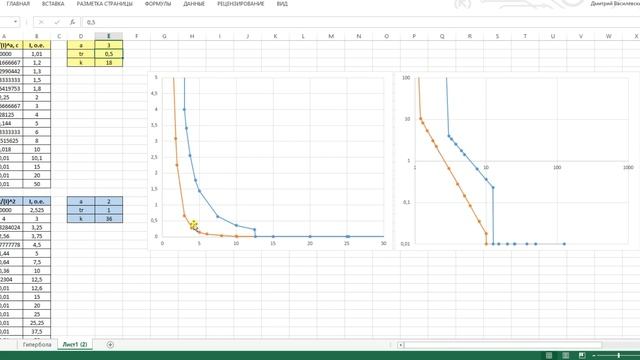Image resolution: width=640 pixels, height=360 pixels.
Task: Select column K header
Action: click(275, 36)
